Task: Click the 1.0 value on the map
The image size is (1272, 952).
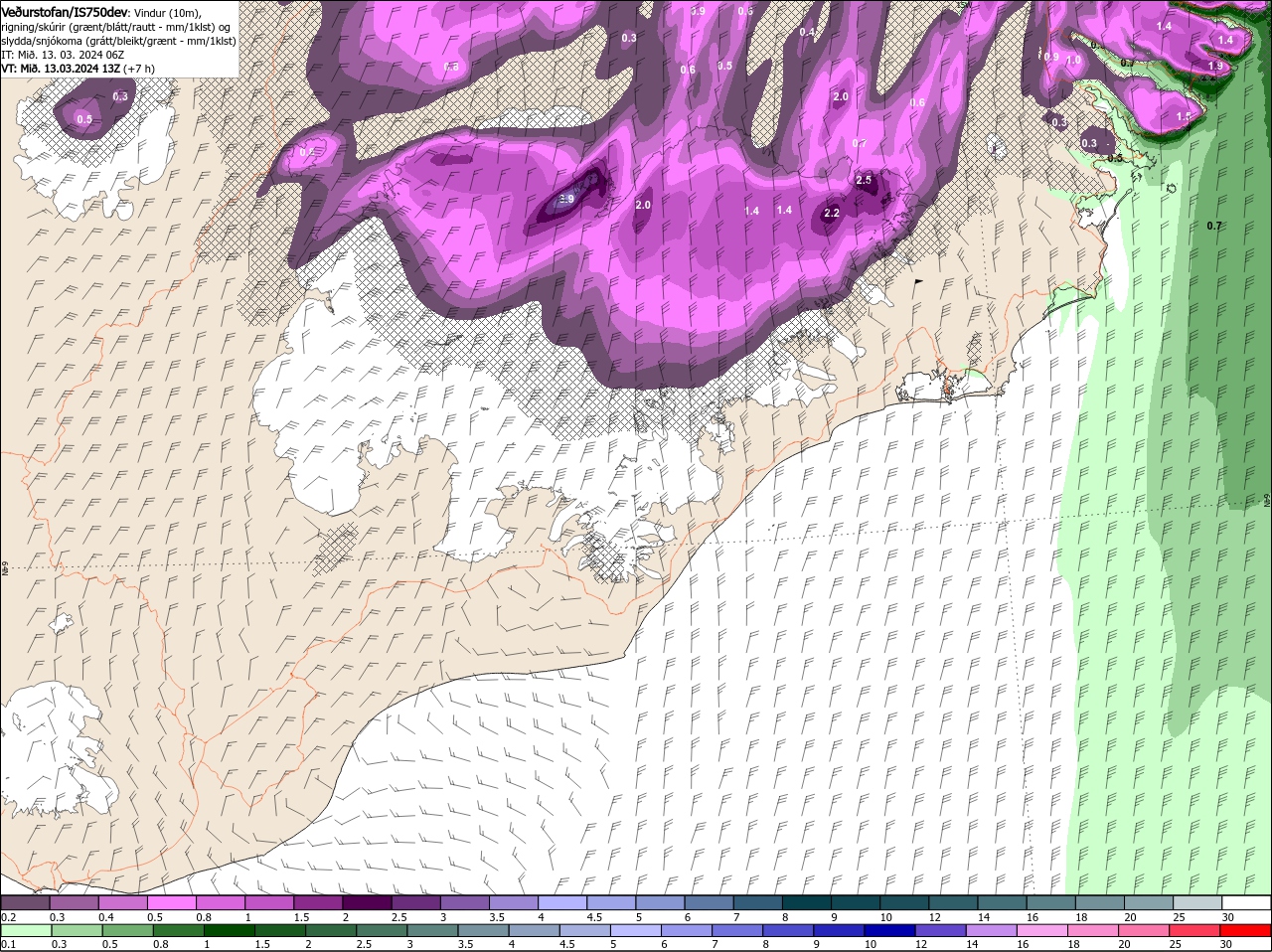Action: [1073, 60]
